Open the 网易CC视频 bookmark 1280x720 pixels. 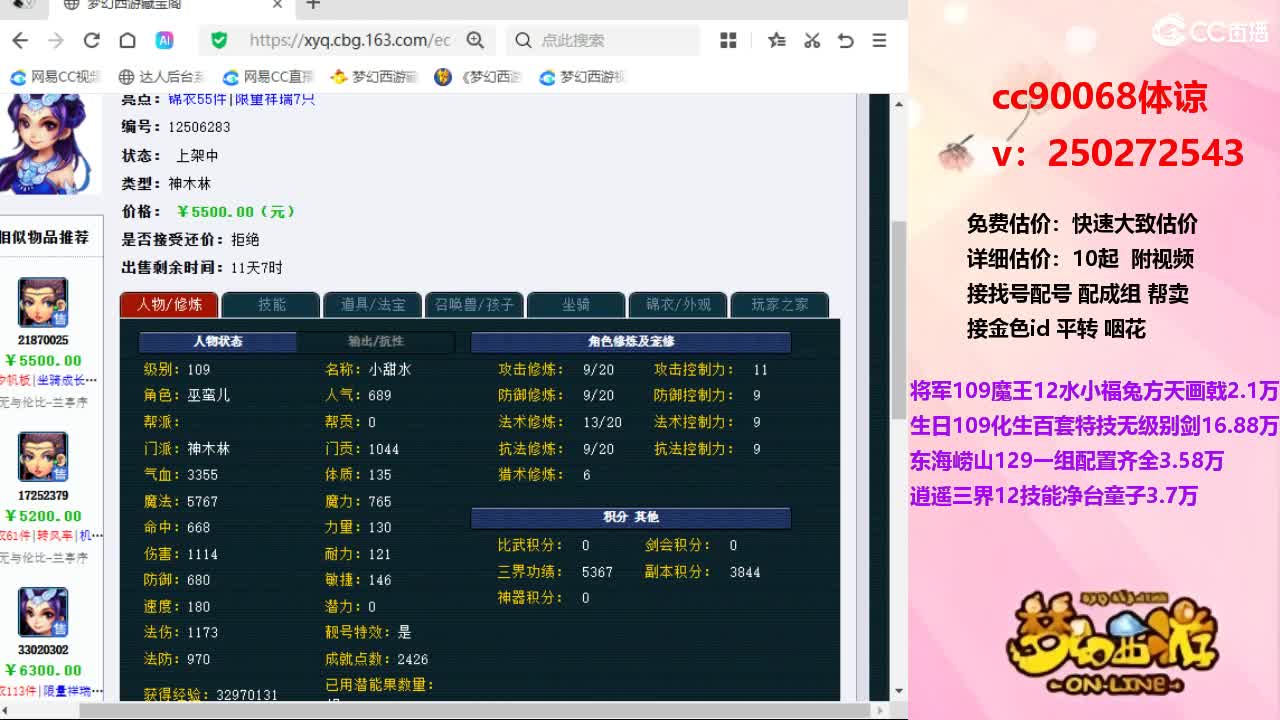56,77
